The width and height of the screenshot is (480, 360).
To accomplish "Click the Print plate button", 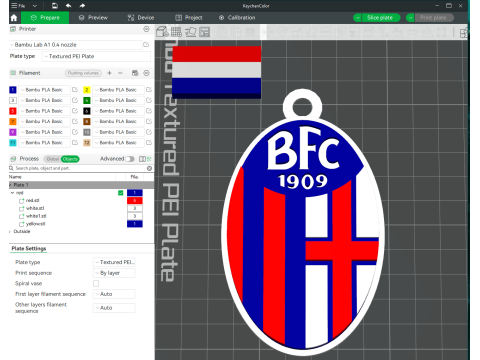I will (434, 18).
